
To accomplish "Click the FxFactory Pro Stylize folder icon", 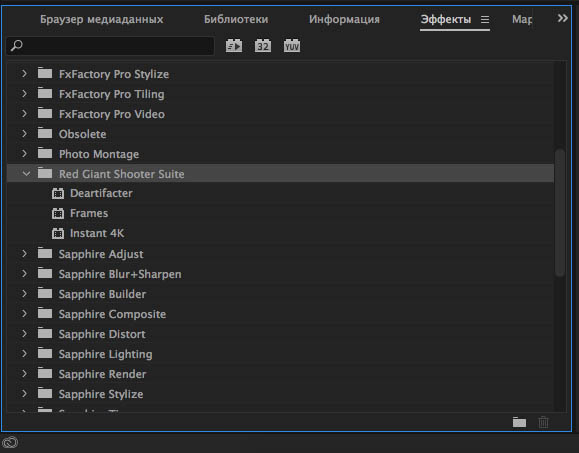I will coord(45,73).
